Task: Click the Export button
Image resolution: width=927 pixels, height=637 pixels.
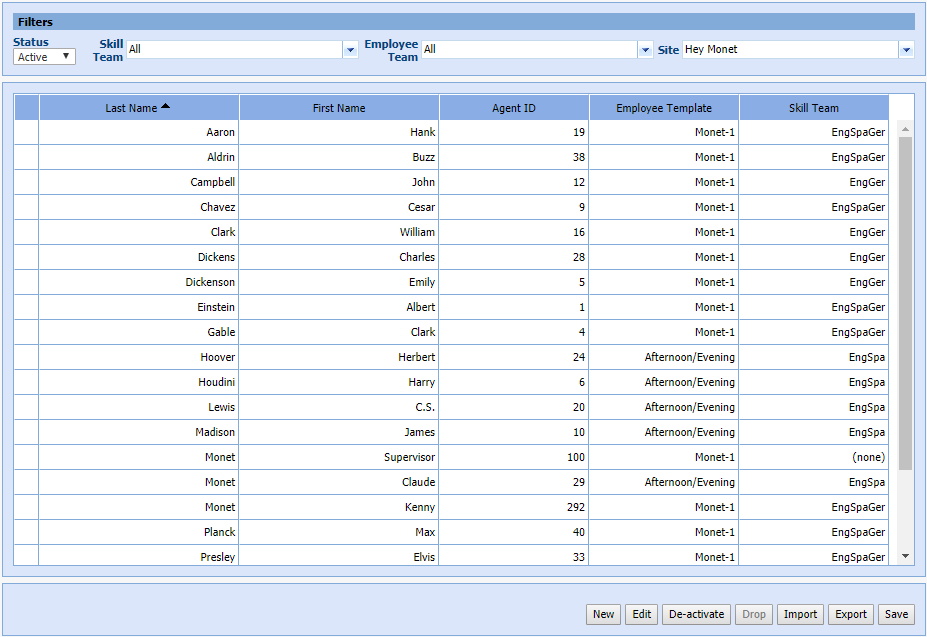Action: pyautogui.click(x=850, y=614)
